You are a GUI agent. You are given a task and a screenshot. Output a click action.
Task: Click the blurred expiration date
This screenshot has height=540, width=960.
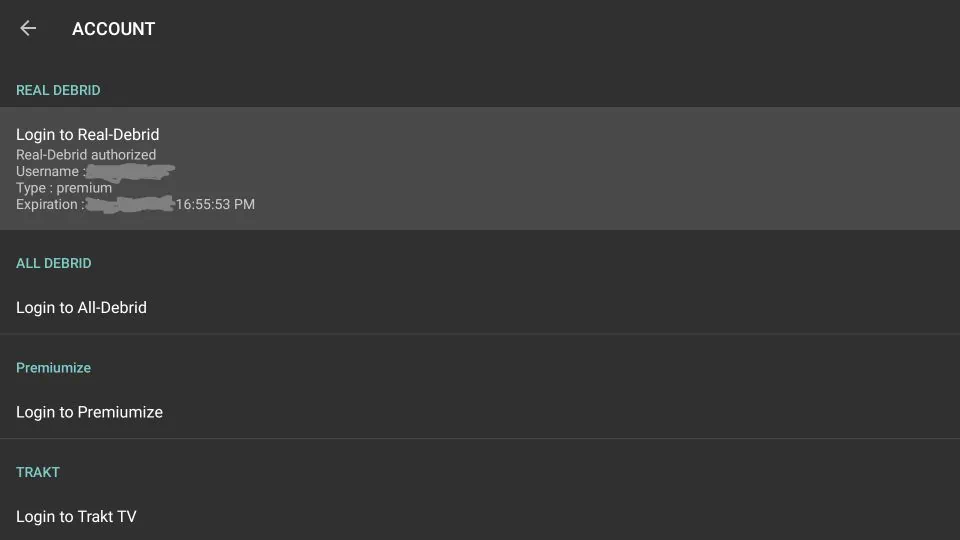point(130,205)
